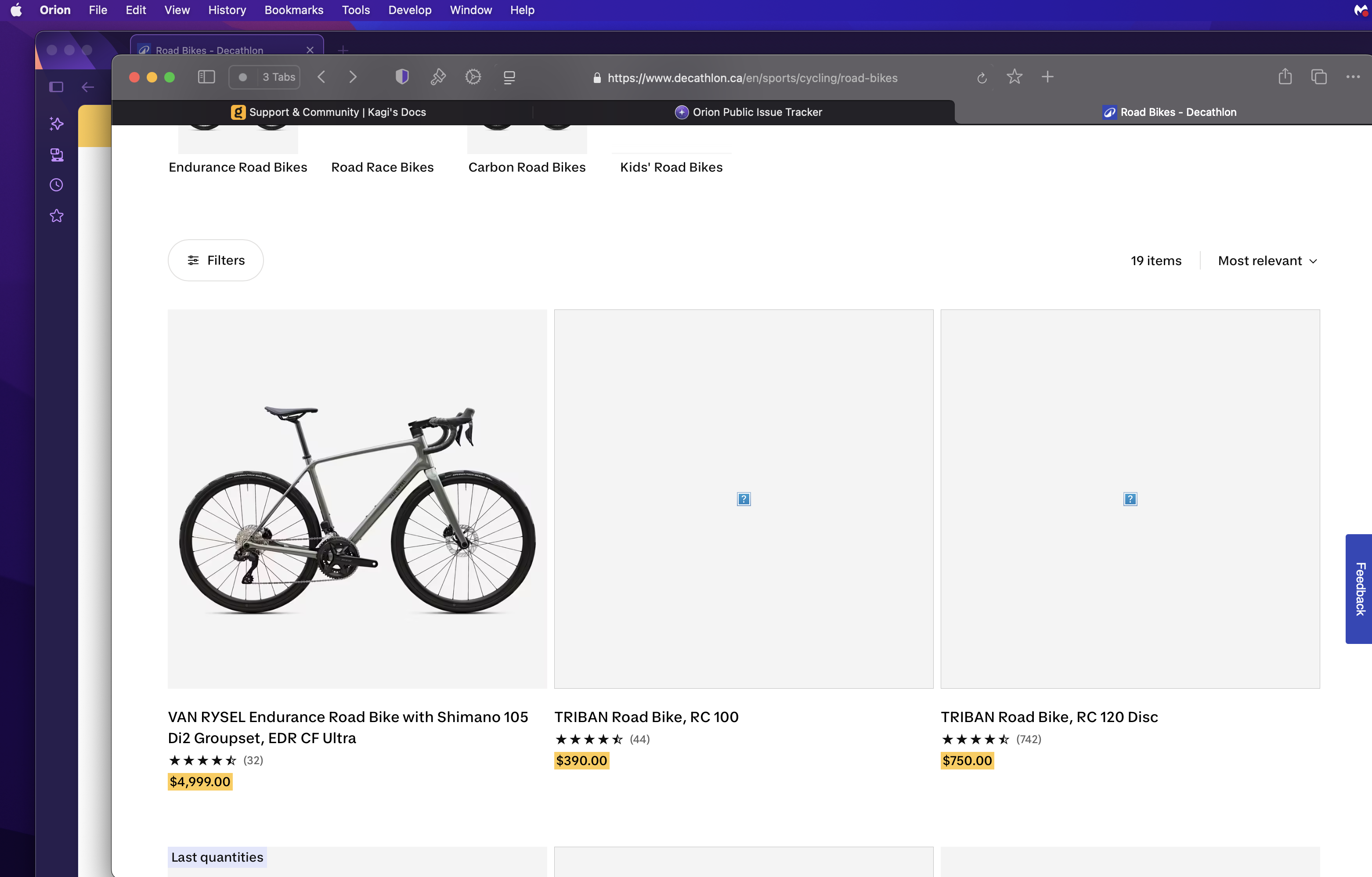Open the Tools menu

click(x=356, y=10)
